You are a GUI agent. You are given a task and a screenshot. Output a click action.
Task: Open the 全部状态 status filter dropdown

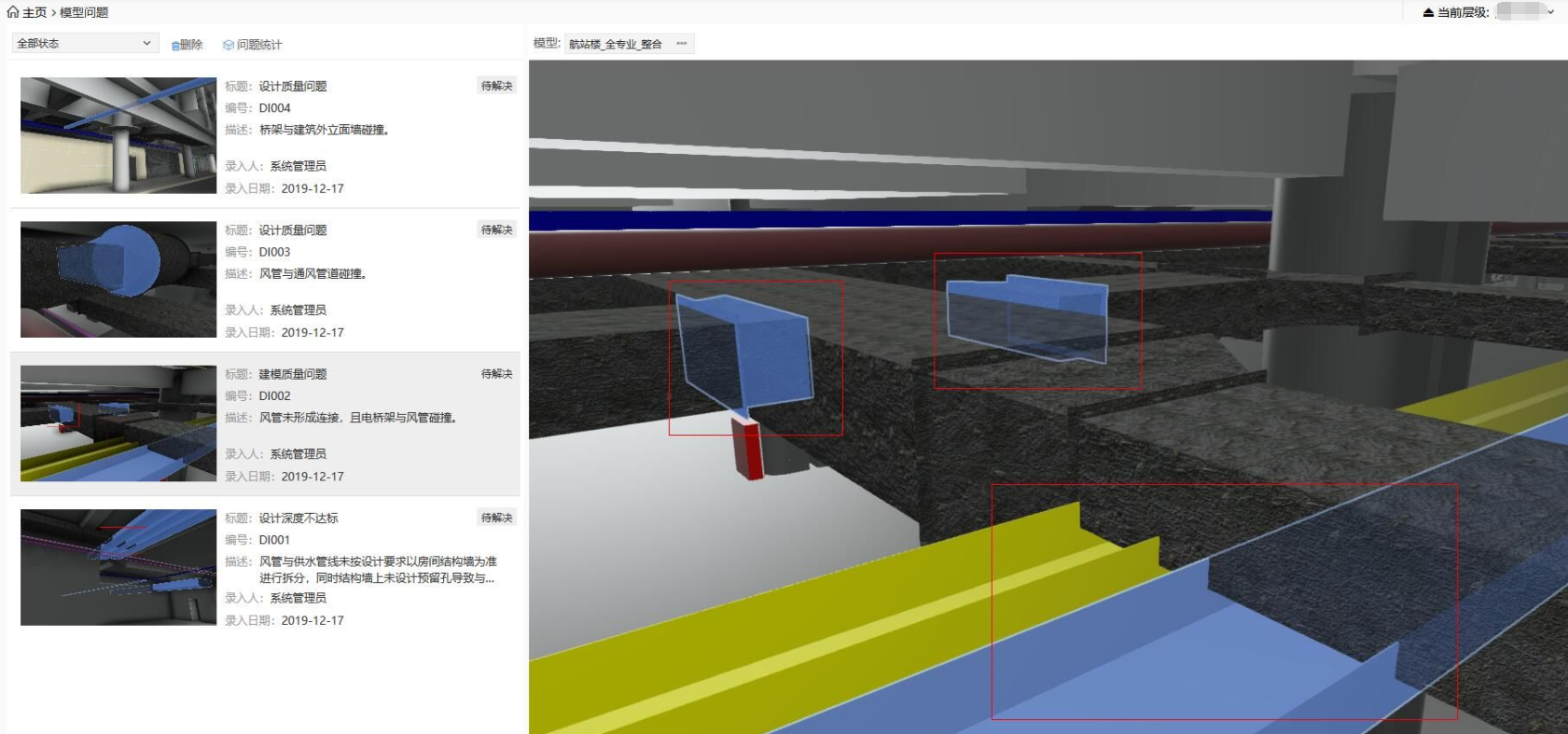(x=84, y=44)
